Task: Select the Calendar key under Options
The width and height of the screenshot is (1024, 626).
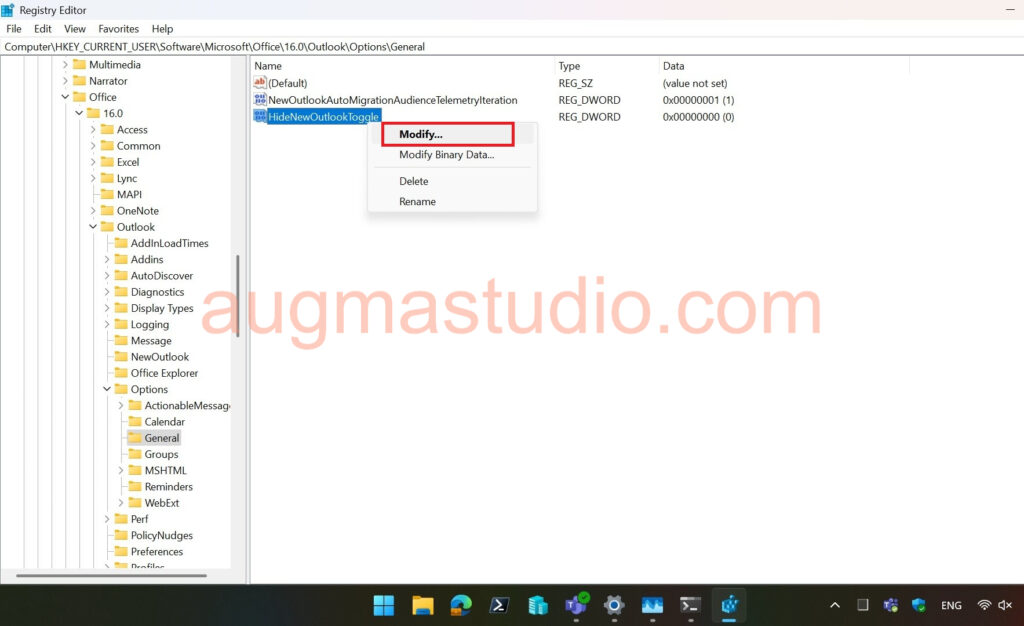Action: [x=164, y=422]
